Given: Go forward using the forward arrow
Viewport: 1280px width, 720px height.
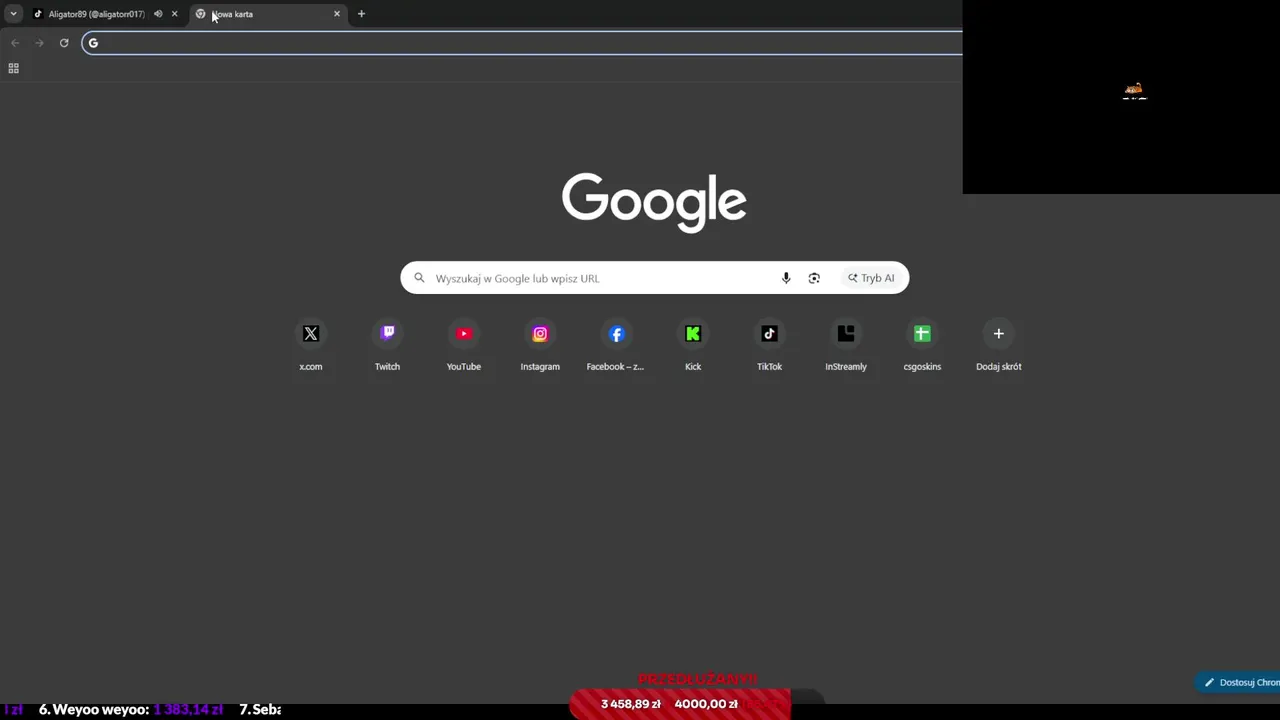Looking at the screenshot, I should pos(39,43).
